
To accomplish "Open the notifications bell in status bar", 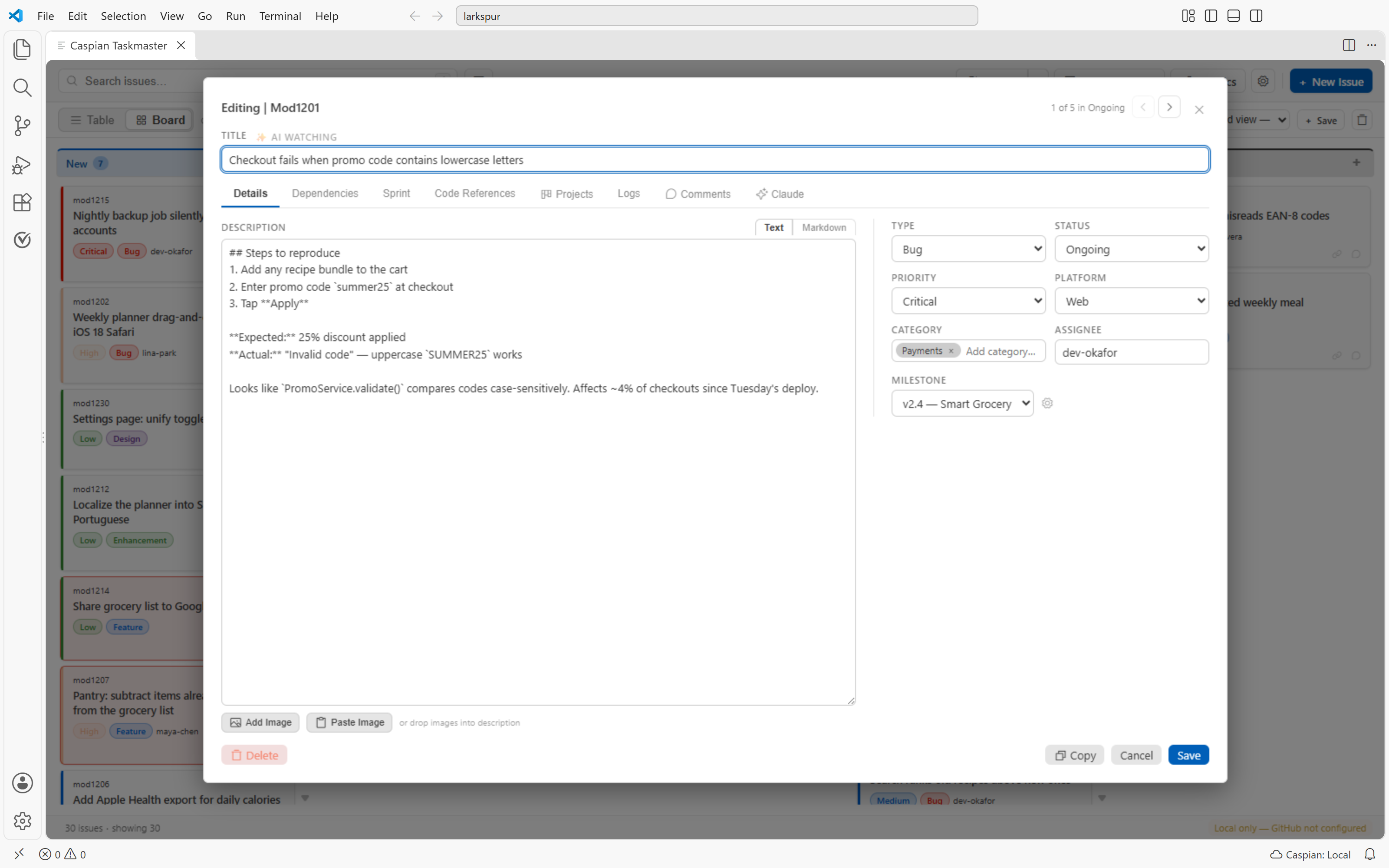I will tap(1370, 854).
